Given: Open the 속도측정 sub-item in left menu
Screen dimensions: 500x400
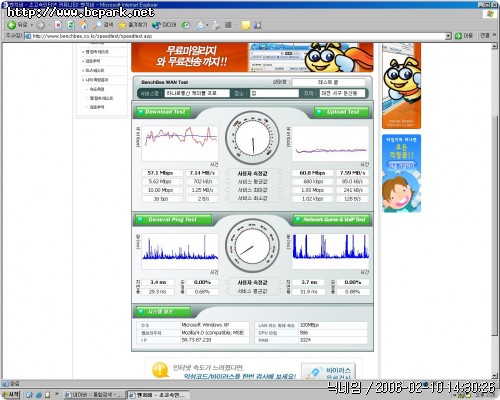Looking at the screenshot, I should click(x=97, y=89).
